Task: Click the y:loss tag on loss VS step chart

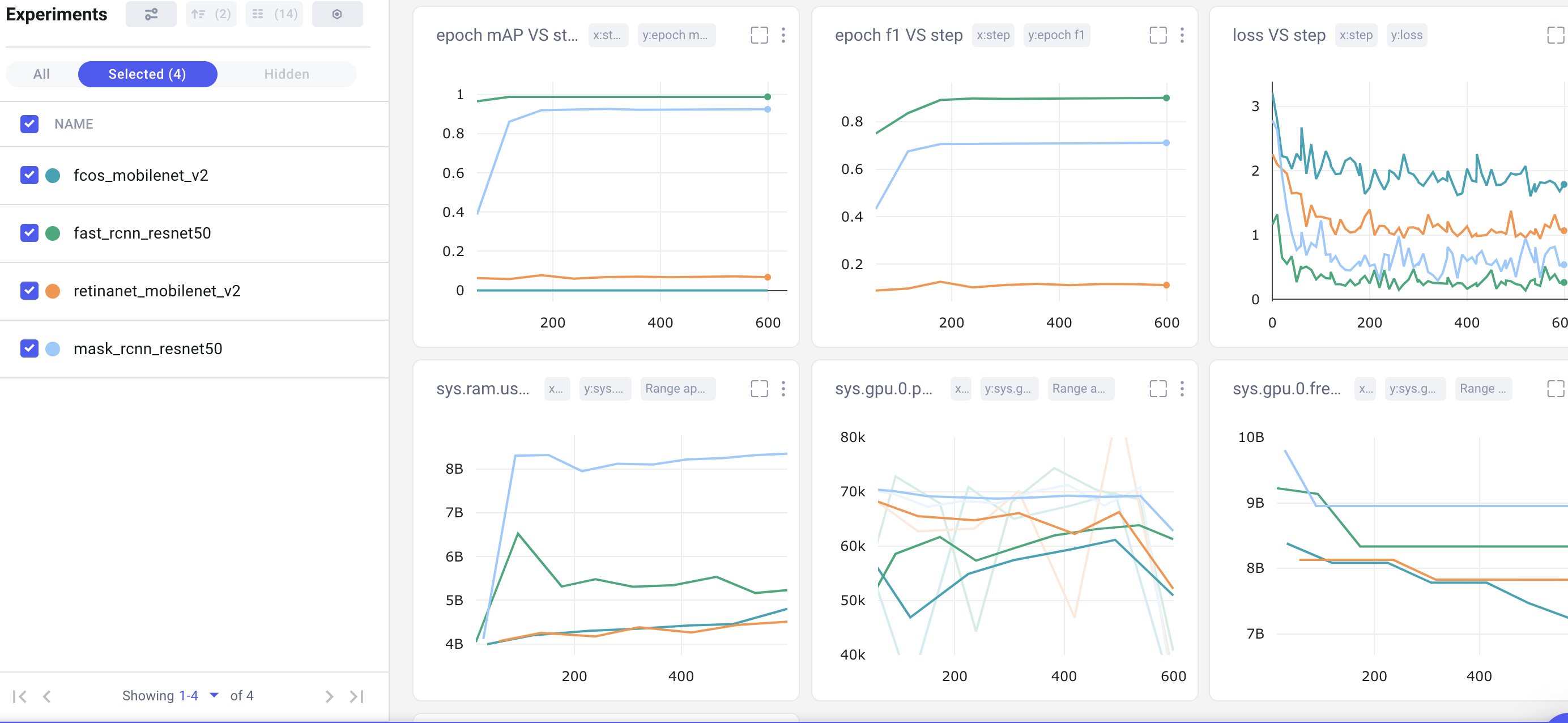Action: (x=1407, y=35)
